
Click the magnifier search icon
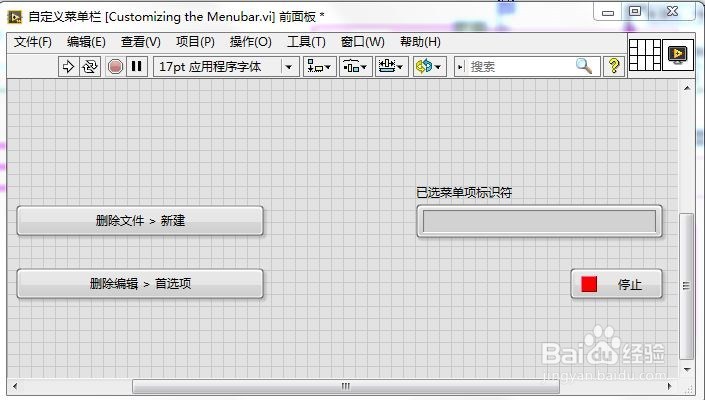(x=584, y=67)
